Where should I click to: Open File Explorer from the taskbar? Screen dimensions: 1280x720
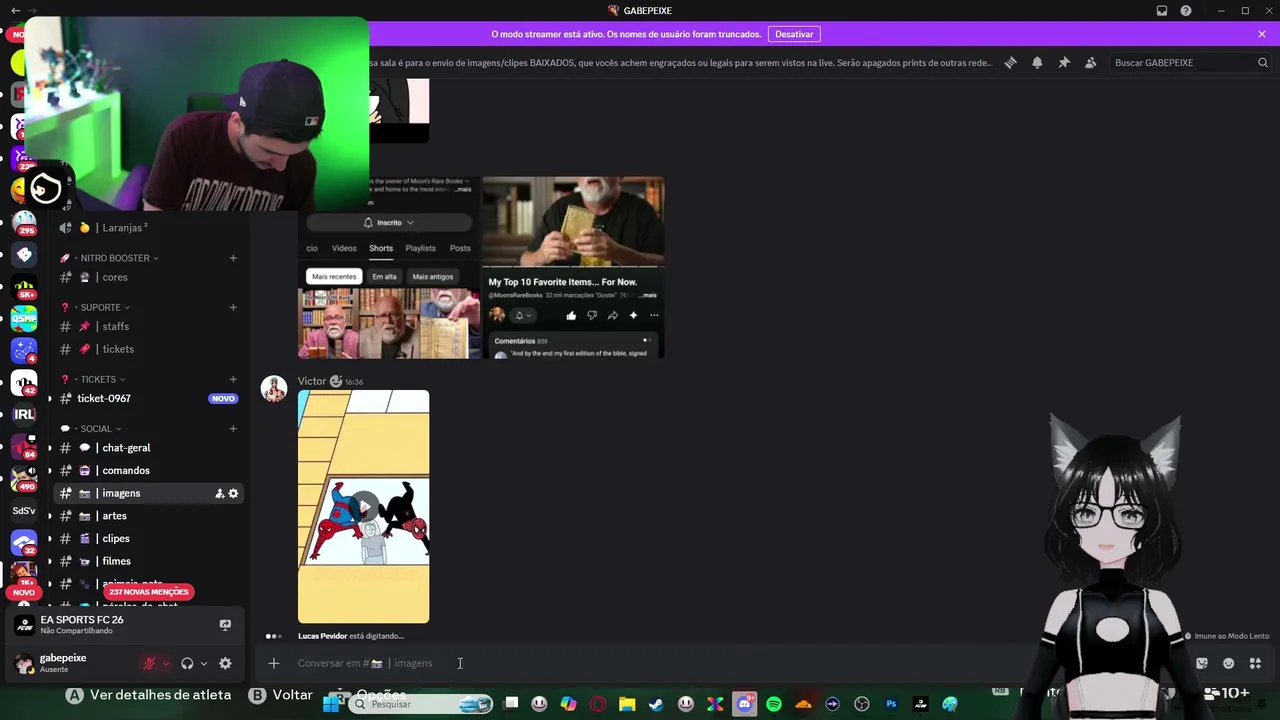(x=627, y=704)
